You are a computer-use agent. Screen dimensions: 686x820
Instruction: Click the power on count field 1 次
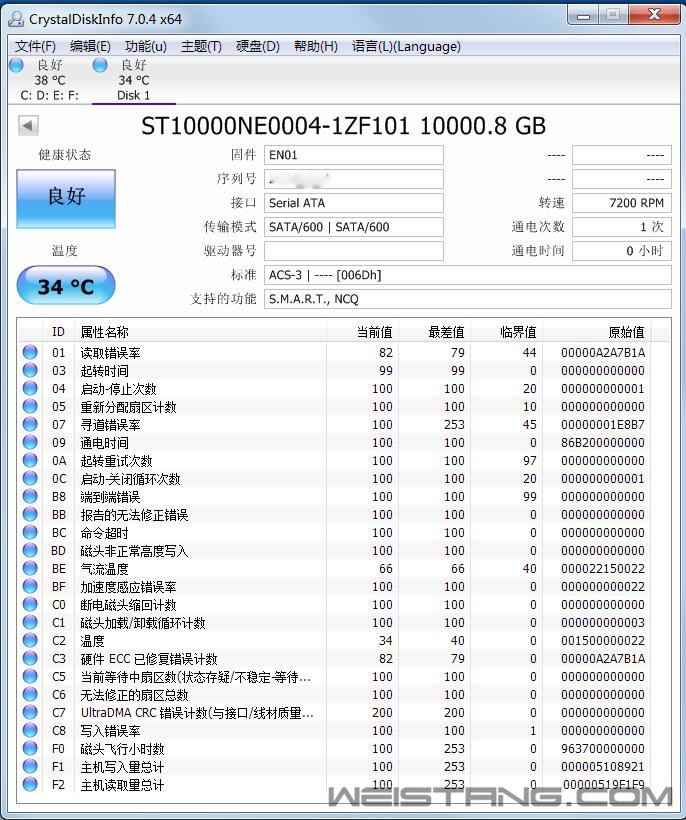[622, 227]
